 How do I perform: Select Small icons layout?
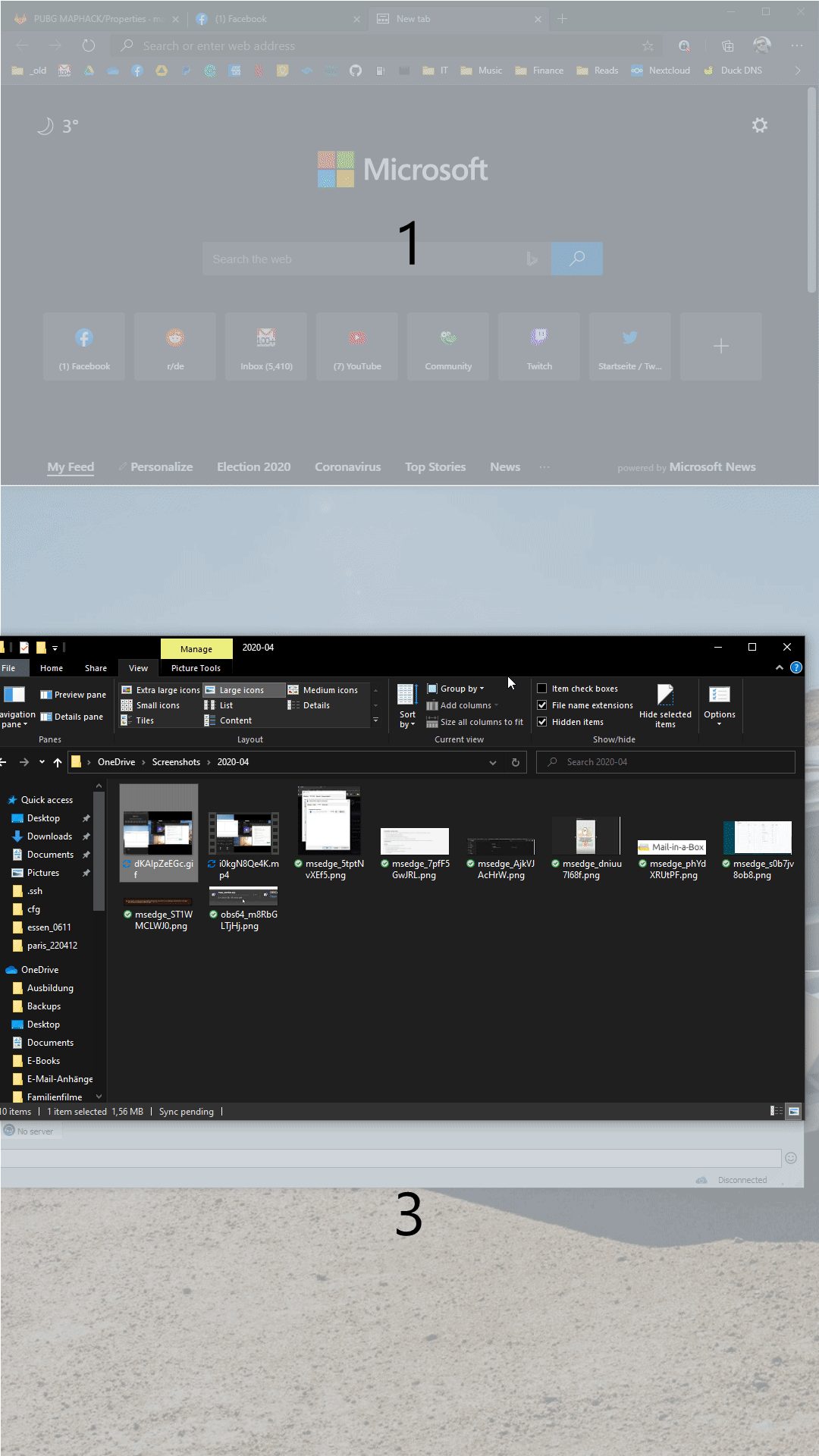pos(150,705)
